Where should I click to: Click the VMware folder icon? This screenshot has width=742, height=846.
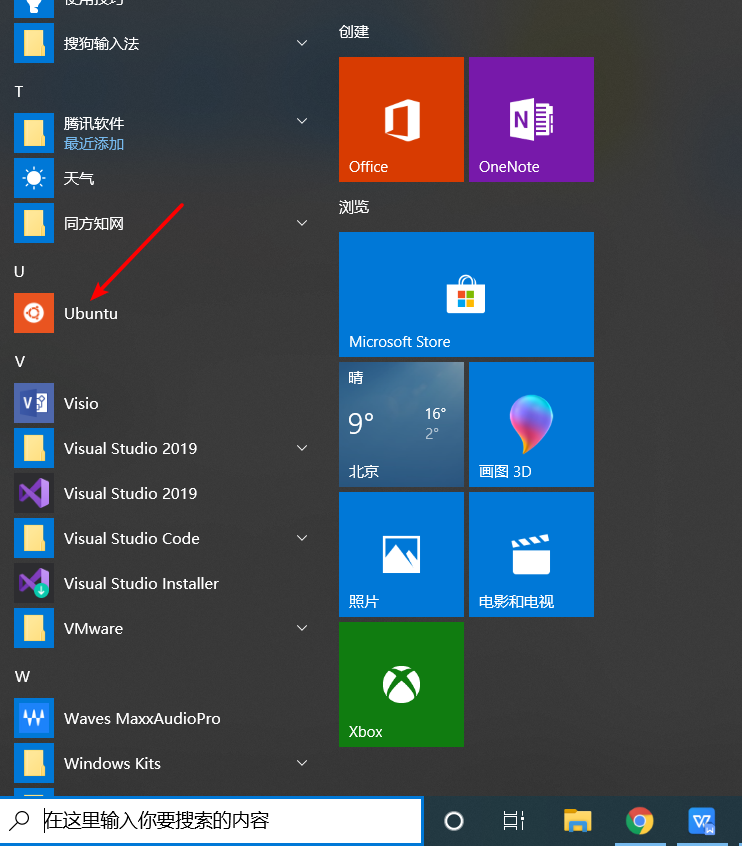tap(34, 628)
